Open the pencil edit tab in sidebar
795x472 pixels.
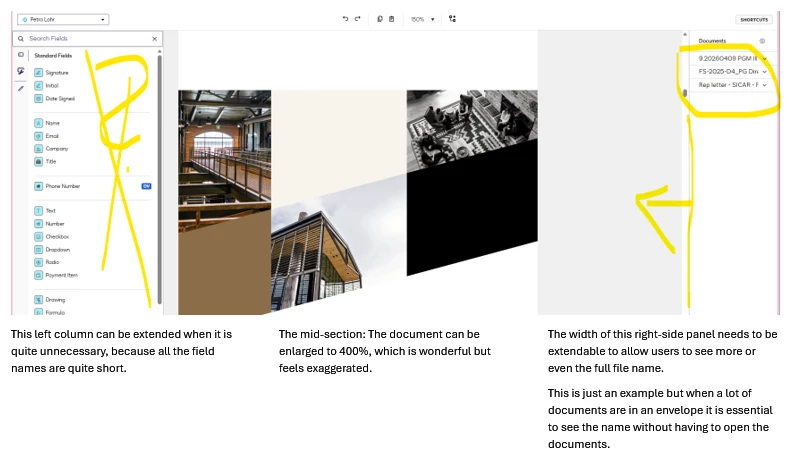click(x=21, y=88)
